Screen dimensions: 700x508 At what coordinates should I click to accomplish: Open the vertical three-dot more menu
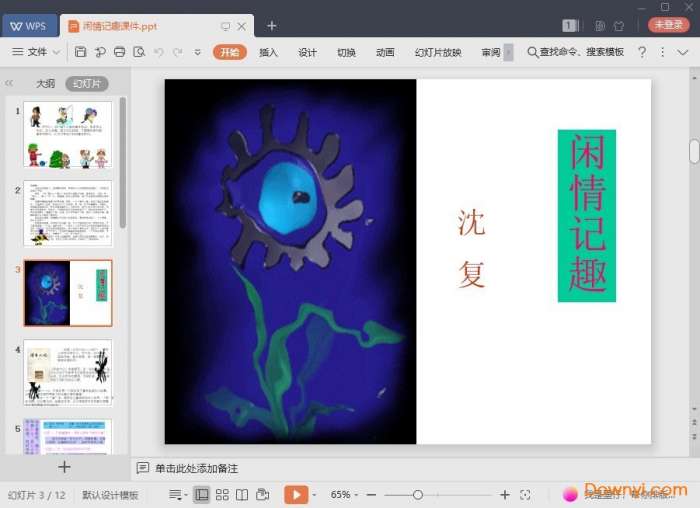coord(662,52)
